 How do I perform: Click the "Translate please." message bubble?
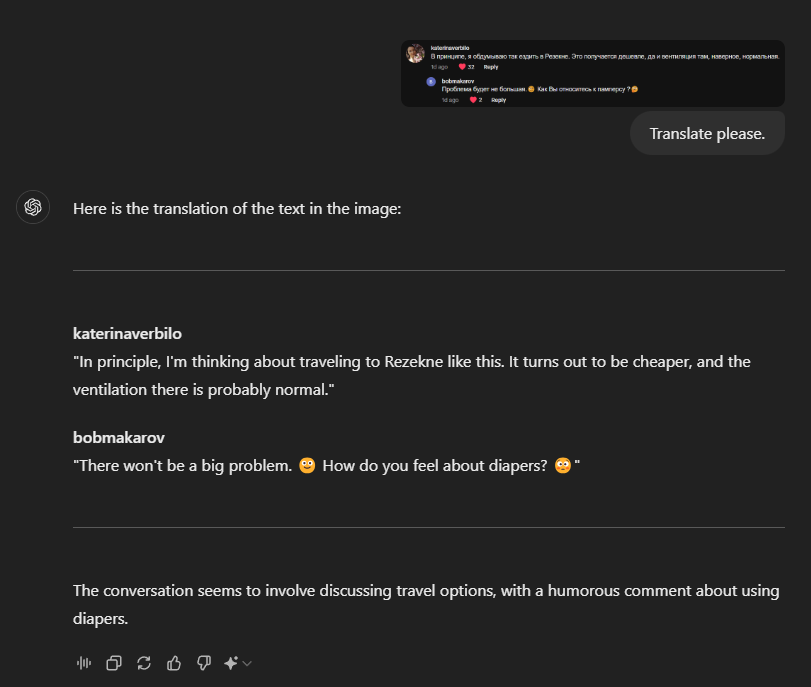[x=707, y=134]
